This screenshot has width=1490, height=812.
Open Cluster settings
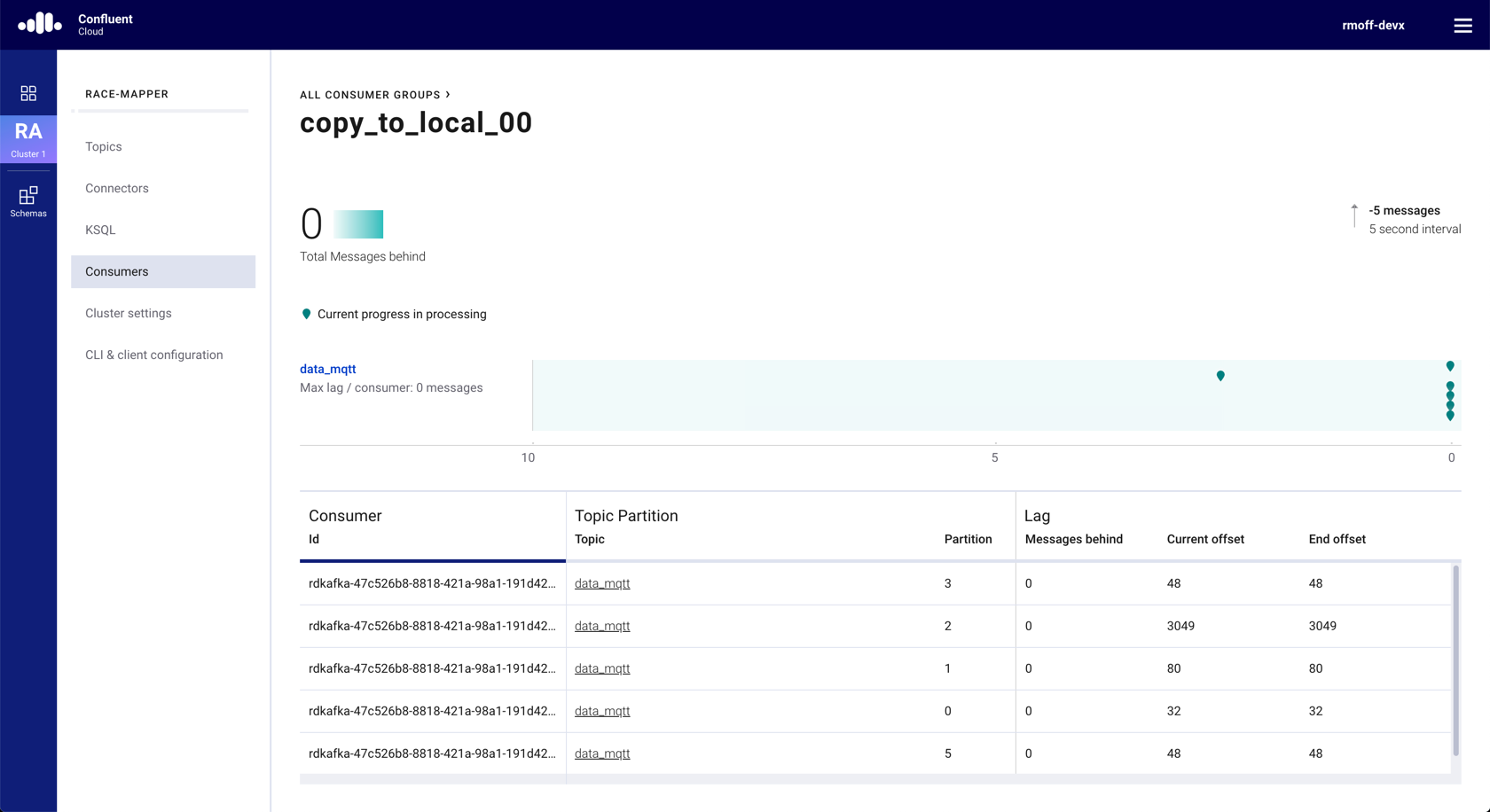pyautogui.click(x=129, y=313)
